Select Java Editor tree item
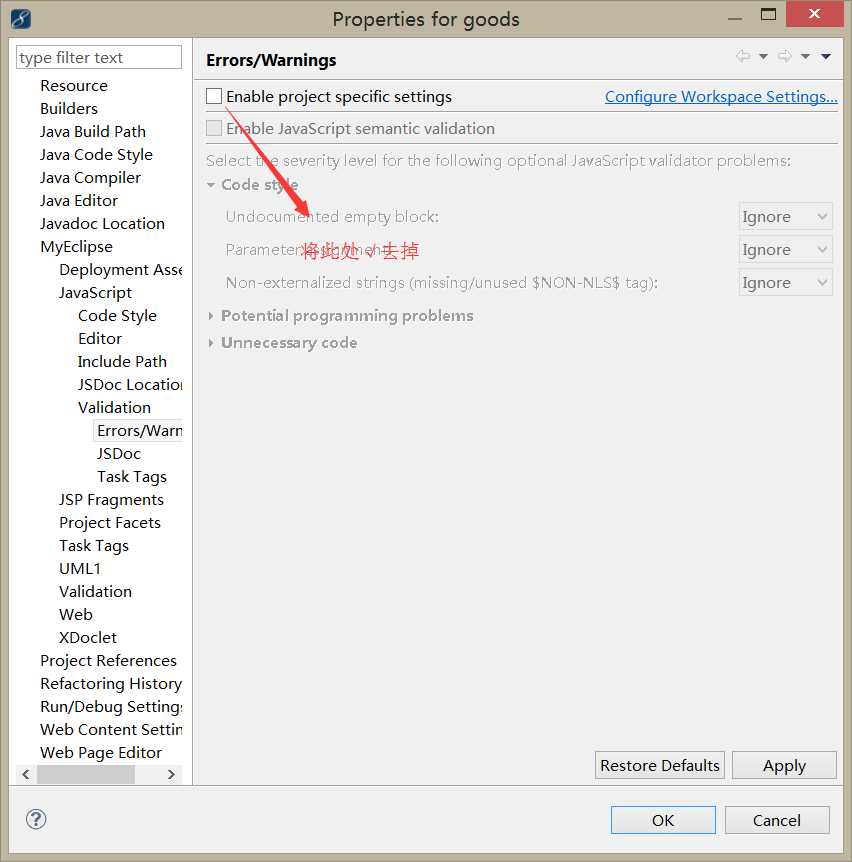 [79, 201]
